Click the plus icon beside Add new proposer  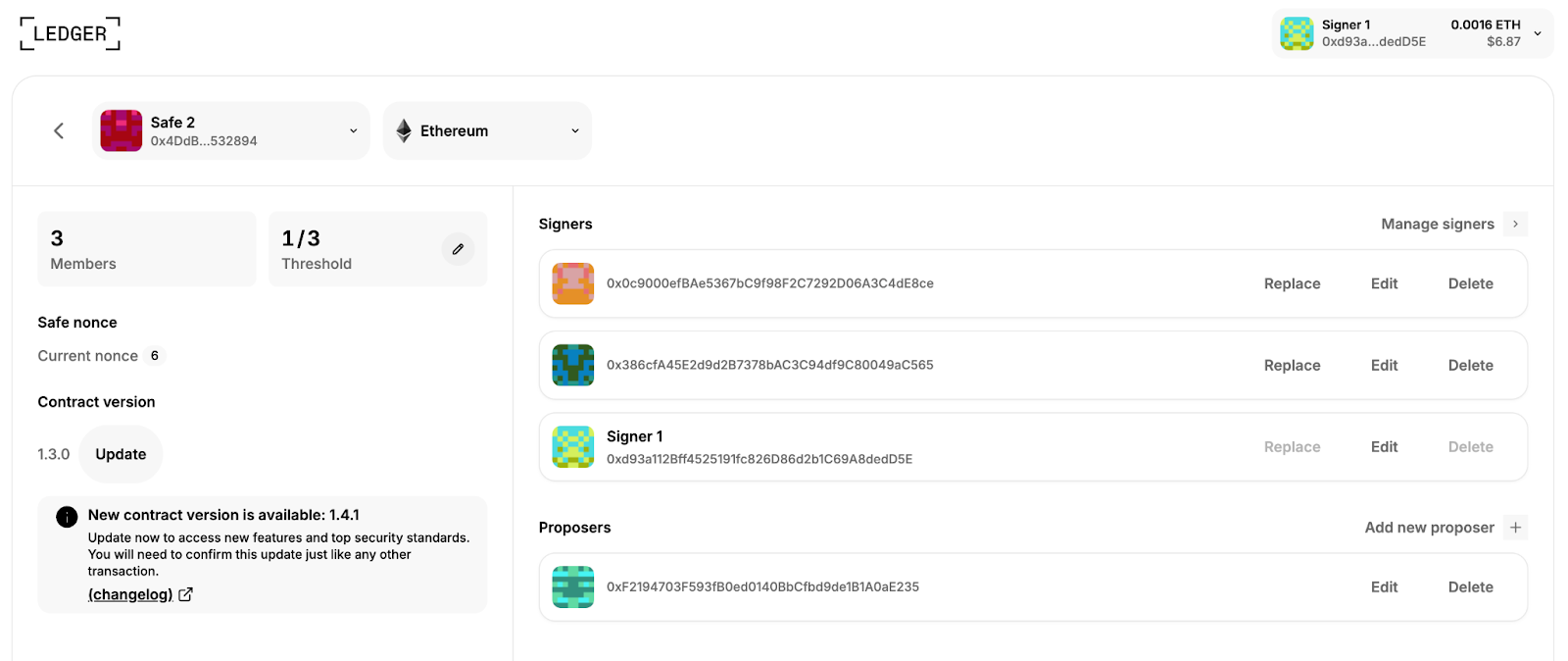(1515, 528)
